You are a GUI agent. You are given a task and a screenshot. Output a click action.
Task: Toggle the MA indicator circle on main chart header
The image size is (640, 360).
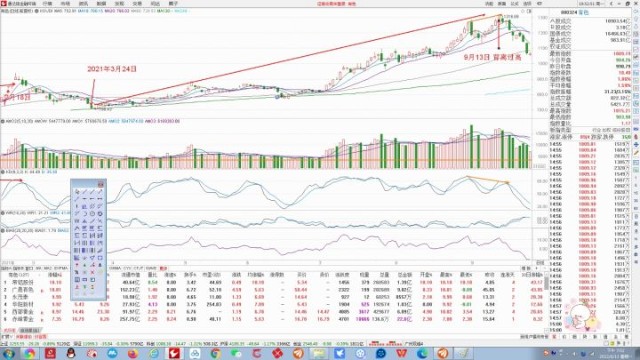37,11
